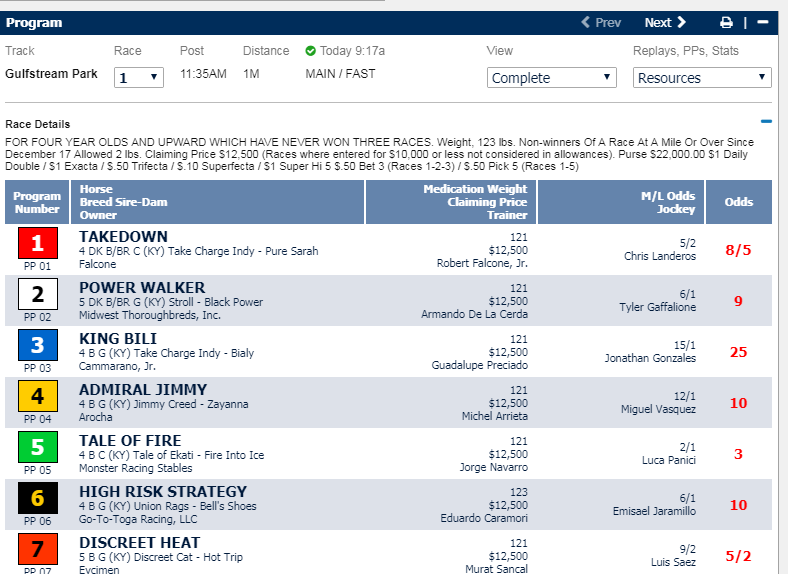Viewport: 788px width, 574px height.
Task: Click black program number 6 badge
Action: point(37,498)
